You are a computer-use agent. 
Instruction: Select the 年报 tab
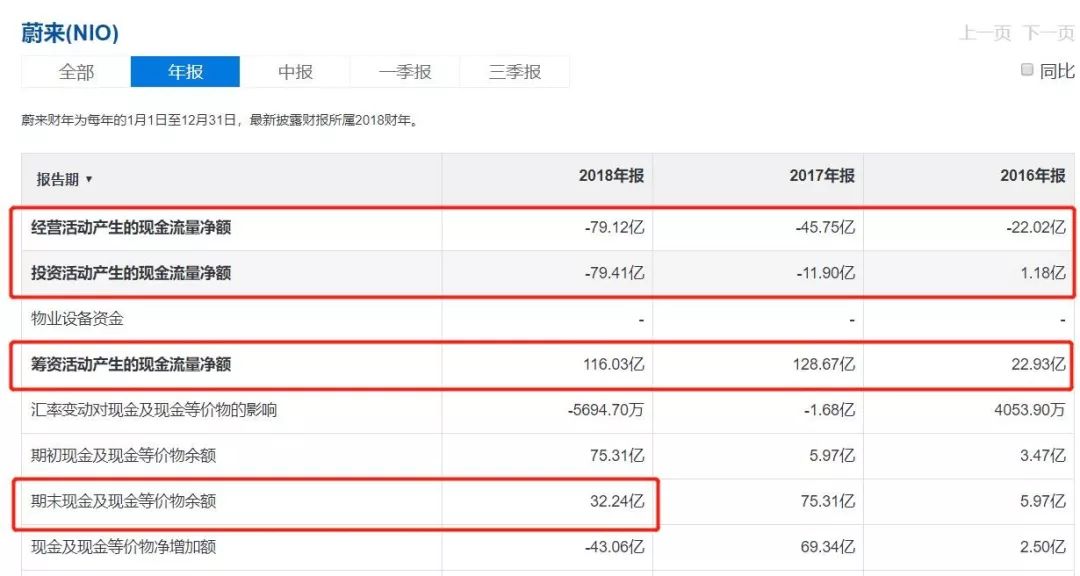click(x=185, y=72)
